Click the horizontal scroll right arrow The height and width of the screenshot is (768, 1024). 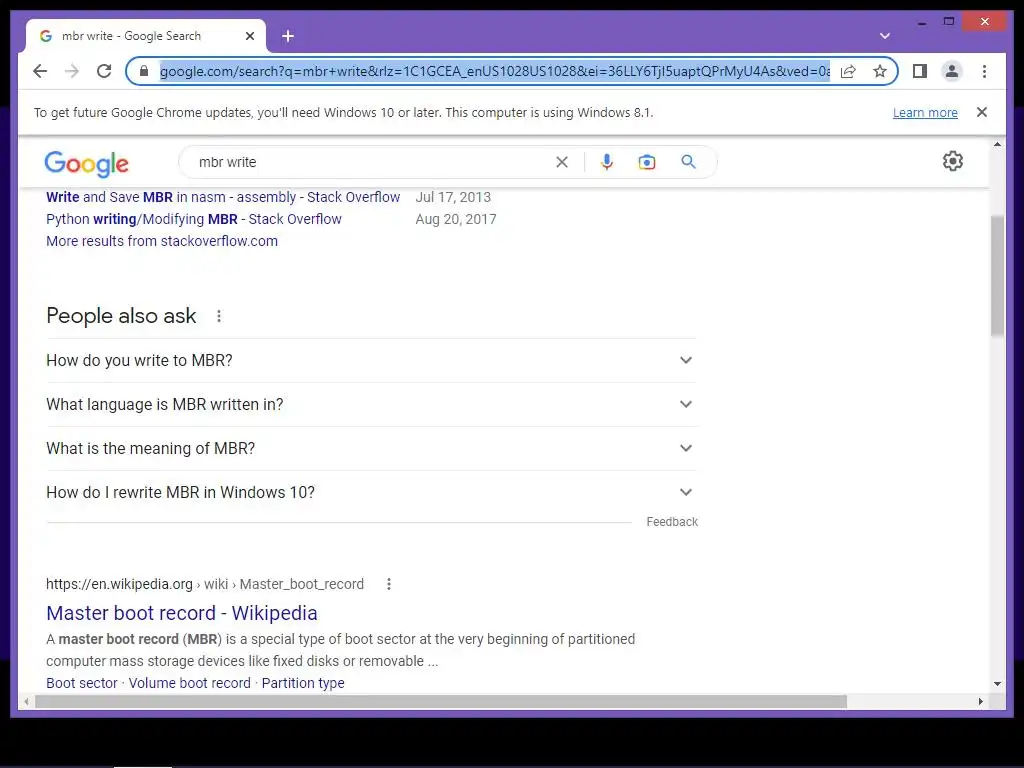click(x=980, y=701)
